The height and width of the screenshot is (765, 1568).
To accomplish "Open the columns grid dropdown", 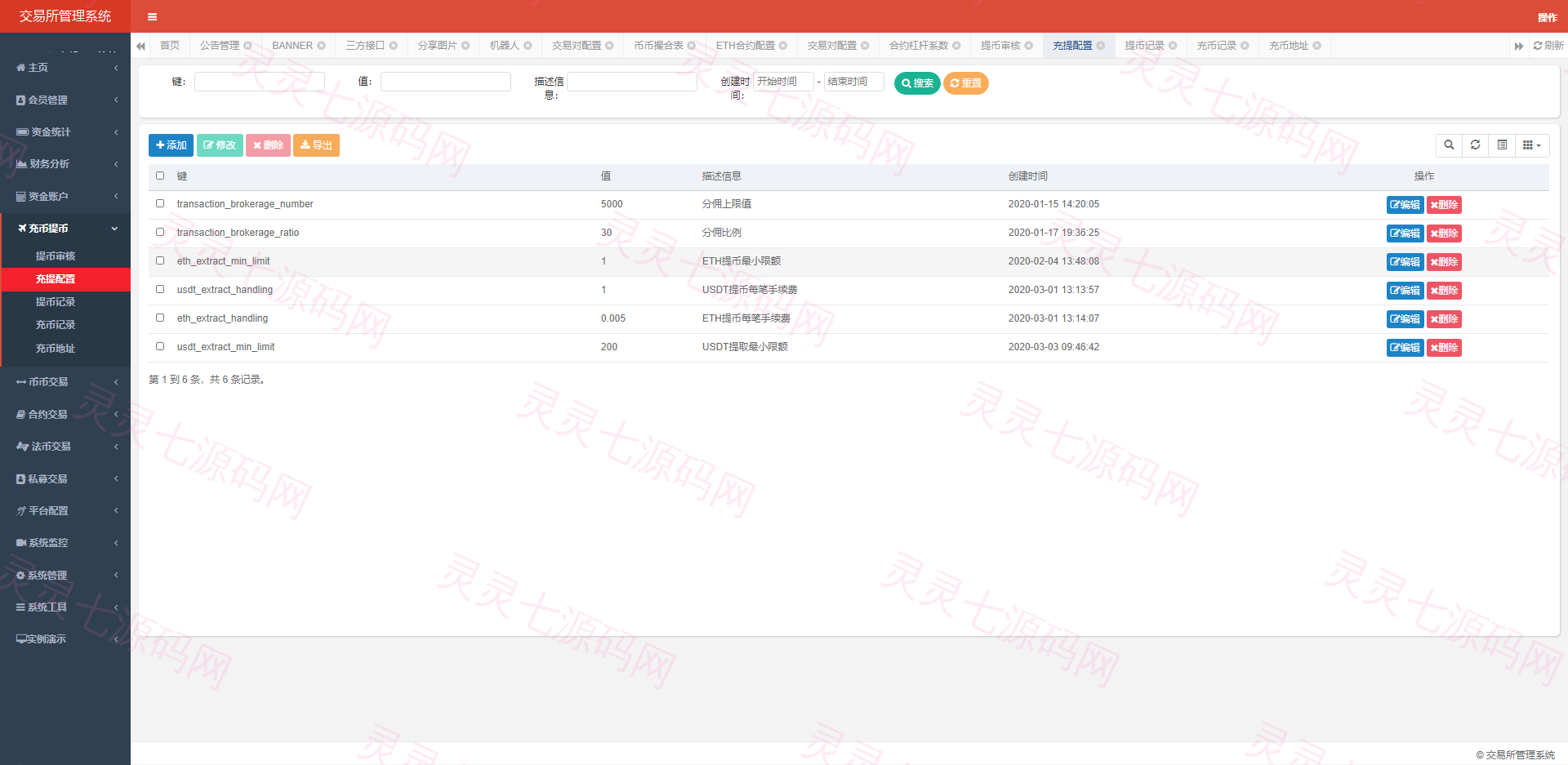I will tap(1532, 145).
